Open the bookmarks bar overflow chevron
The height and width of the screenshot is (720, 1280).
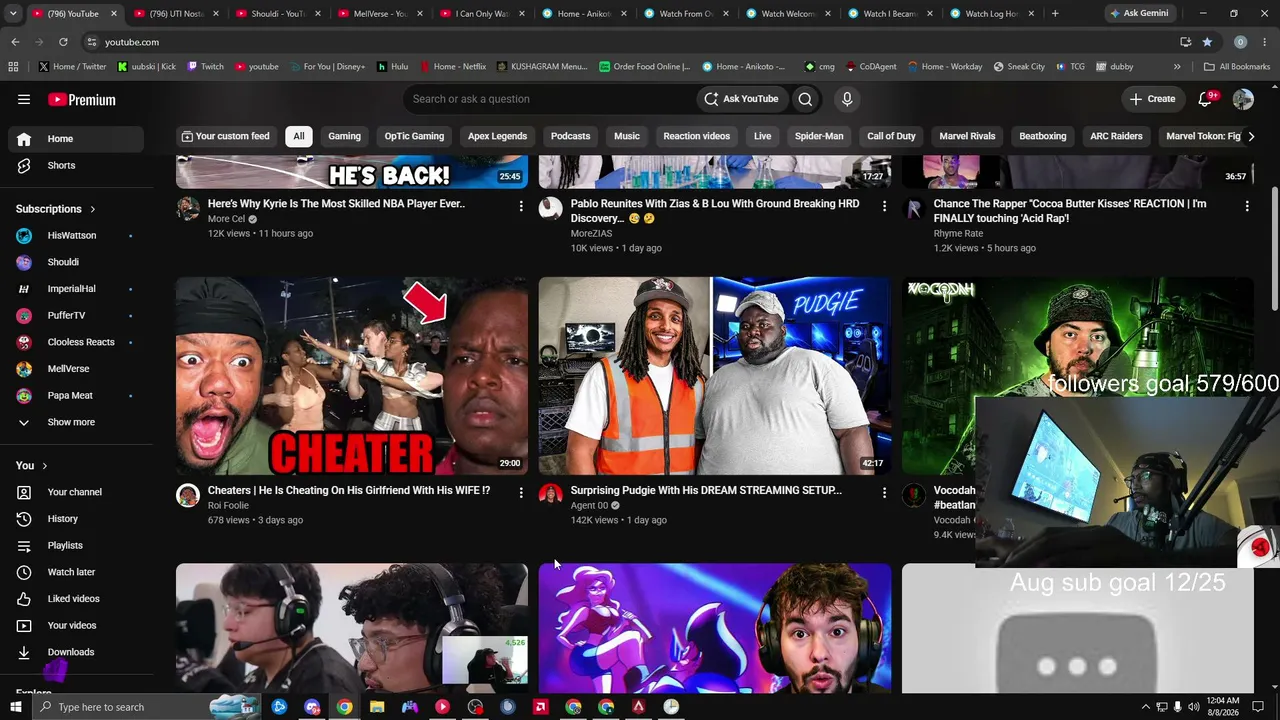(x=1177, y=67)
